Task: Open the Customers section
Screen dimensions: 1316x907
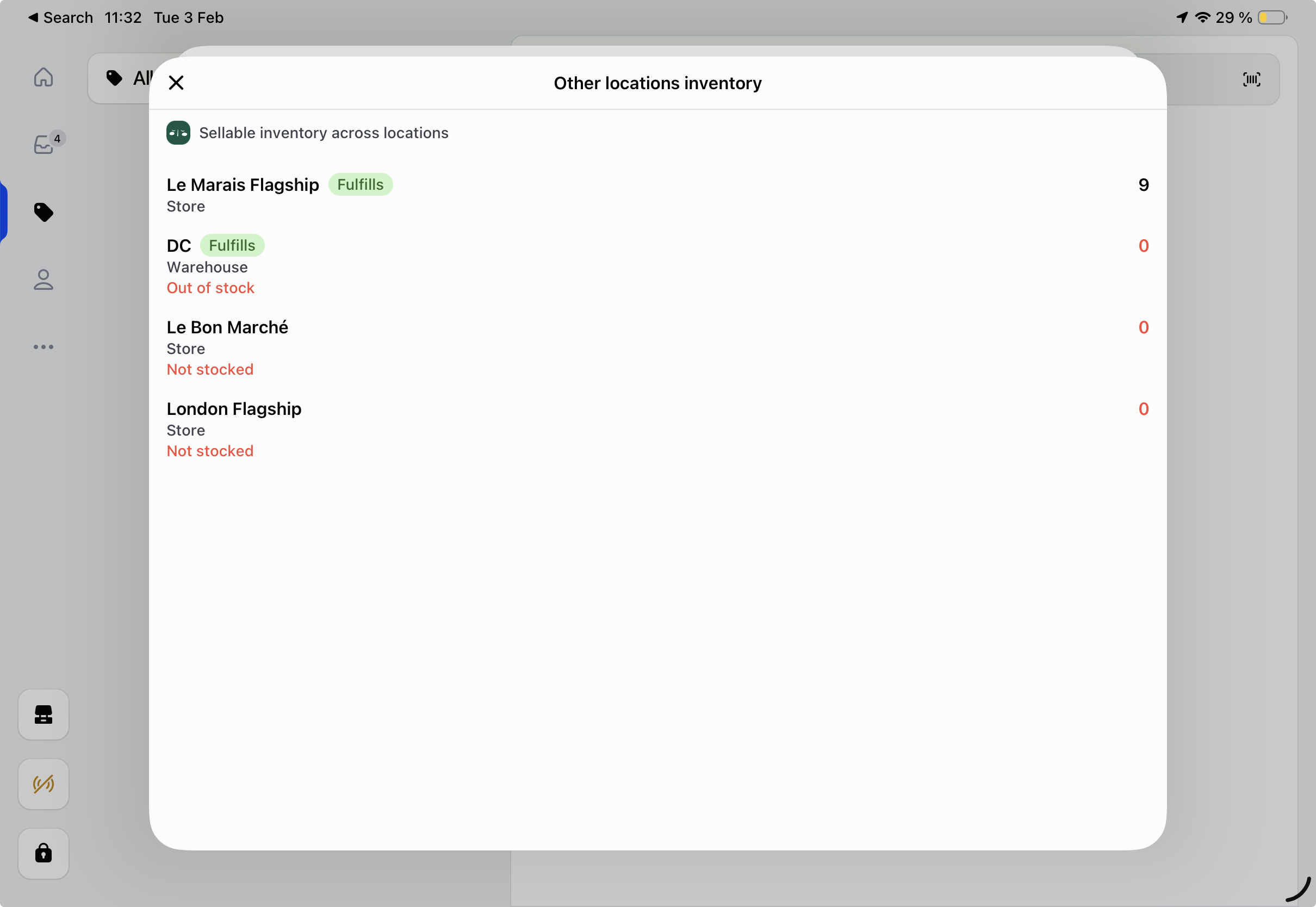Action: click(x=42, y=279)
